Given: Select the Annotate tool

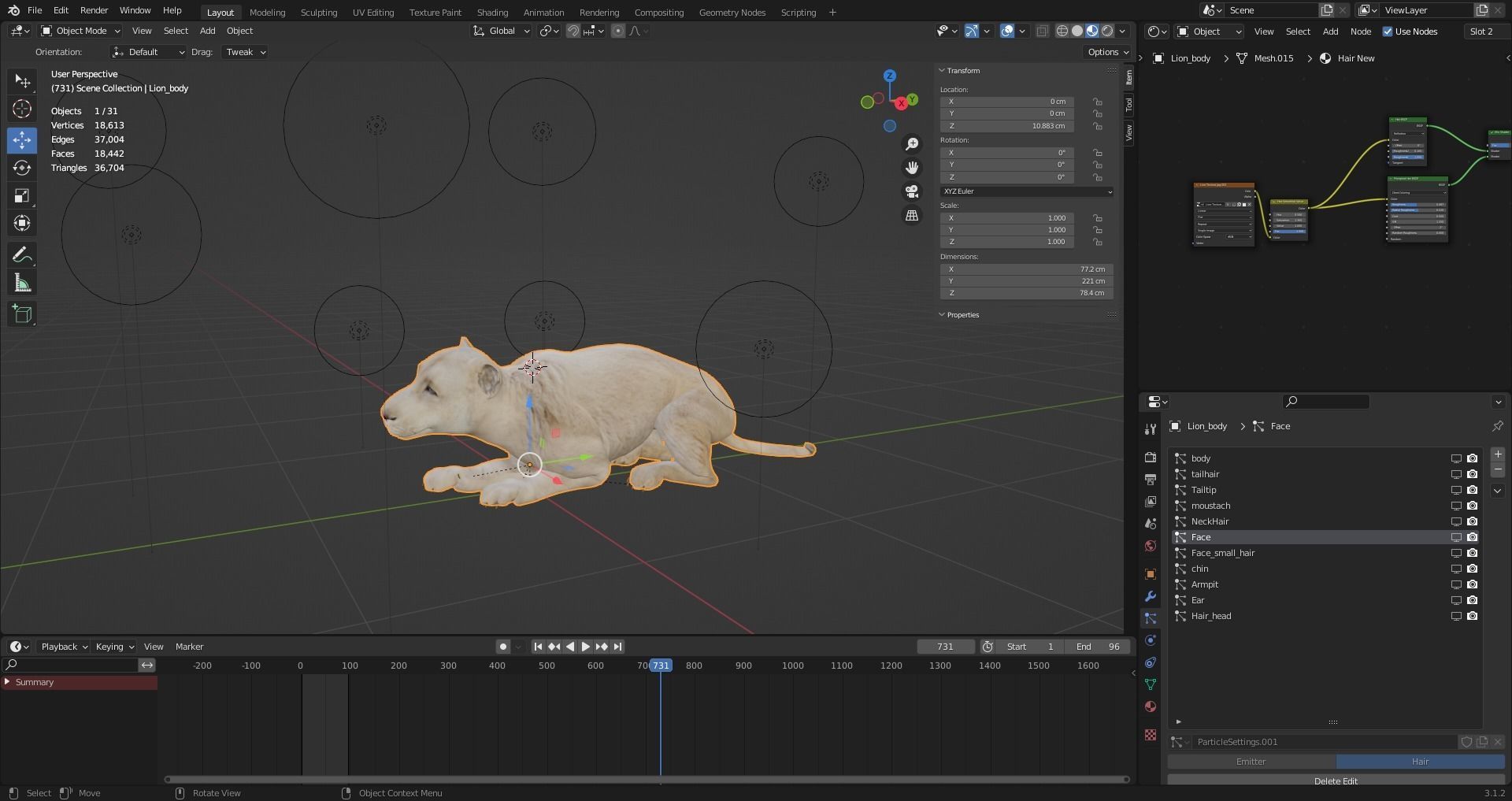Looking at the screenshot, I should click(x=22, y=255).
